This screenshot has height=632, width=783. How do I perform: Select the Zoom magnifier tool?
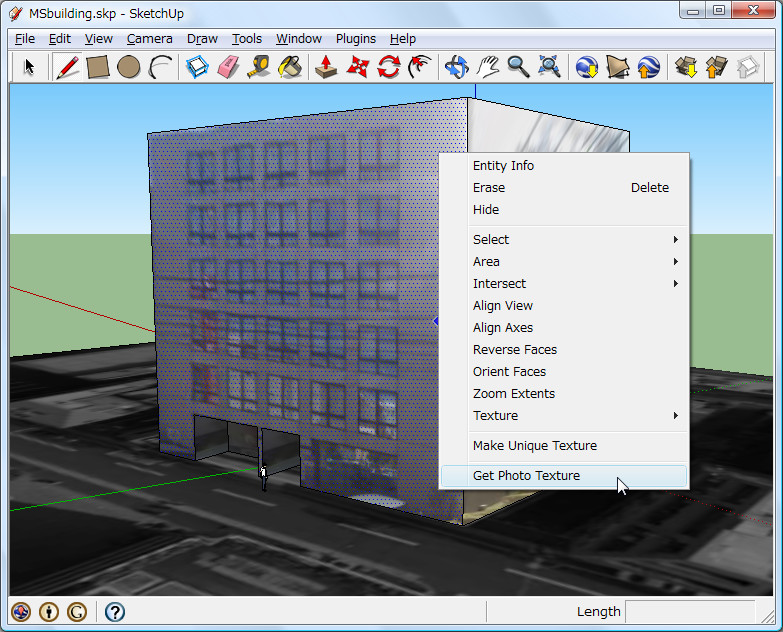tap(518, 67)
